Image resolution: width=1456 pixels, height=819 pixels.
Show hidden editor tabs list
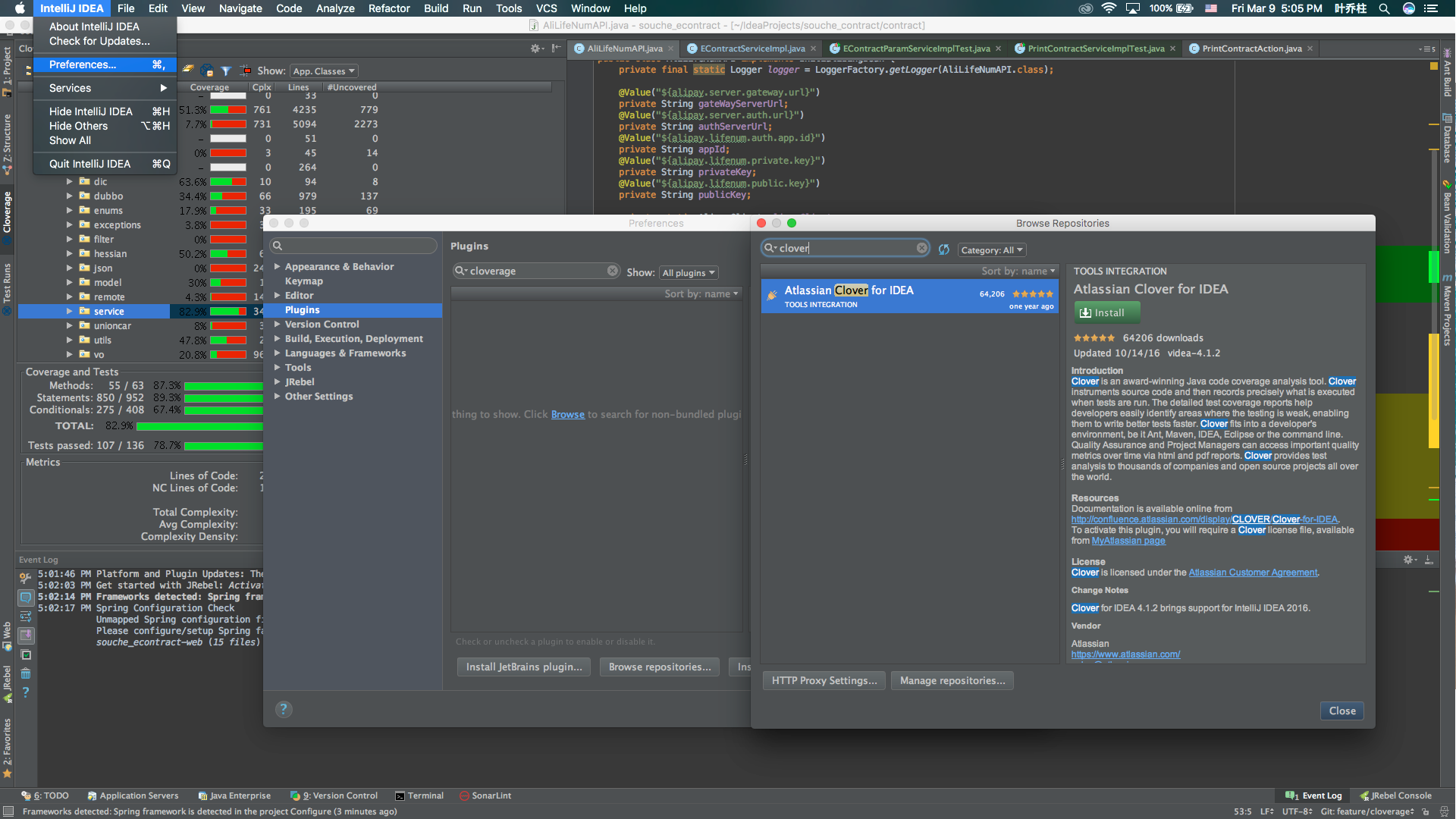pyautogui.click(x=1427, y=49)
